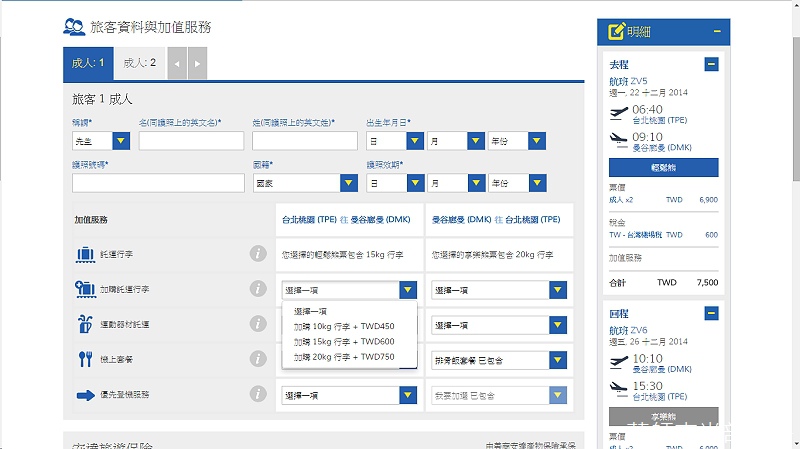Click the sports equipment golf bag icon

click(85, 324)
